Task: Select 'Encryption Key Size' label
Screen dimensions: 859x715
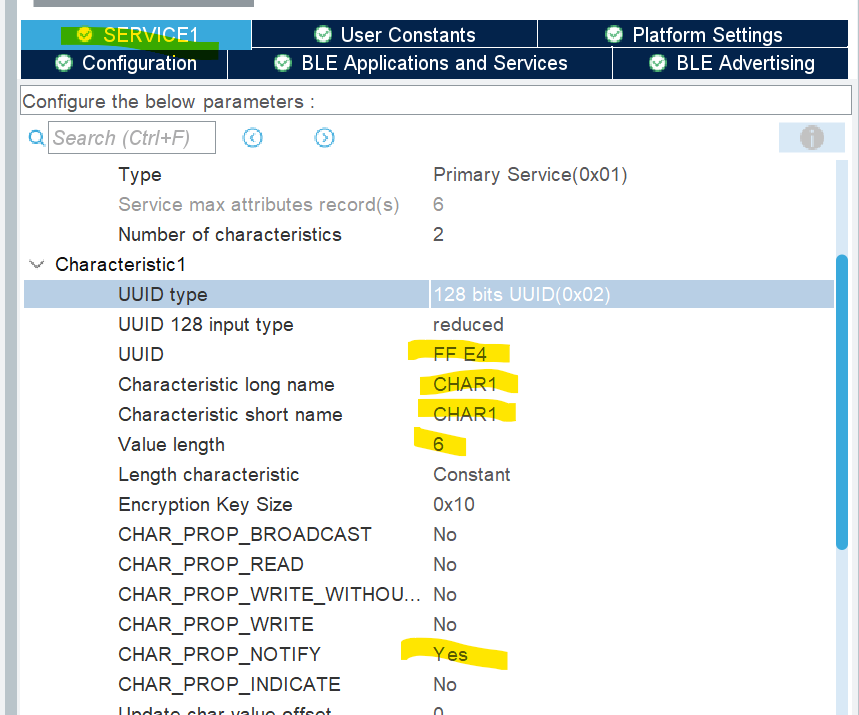Action: [205, 505]
